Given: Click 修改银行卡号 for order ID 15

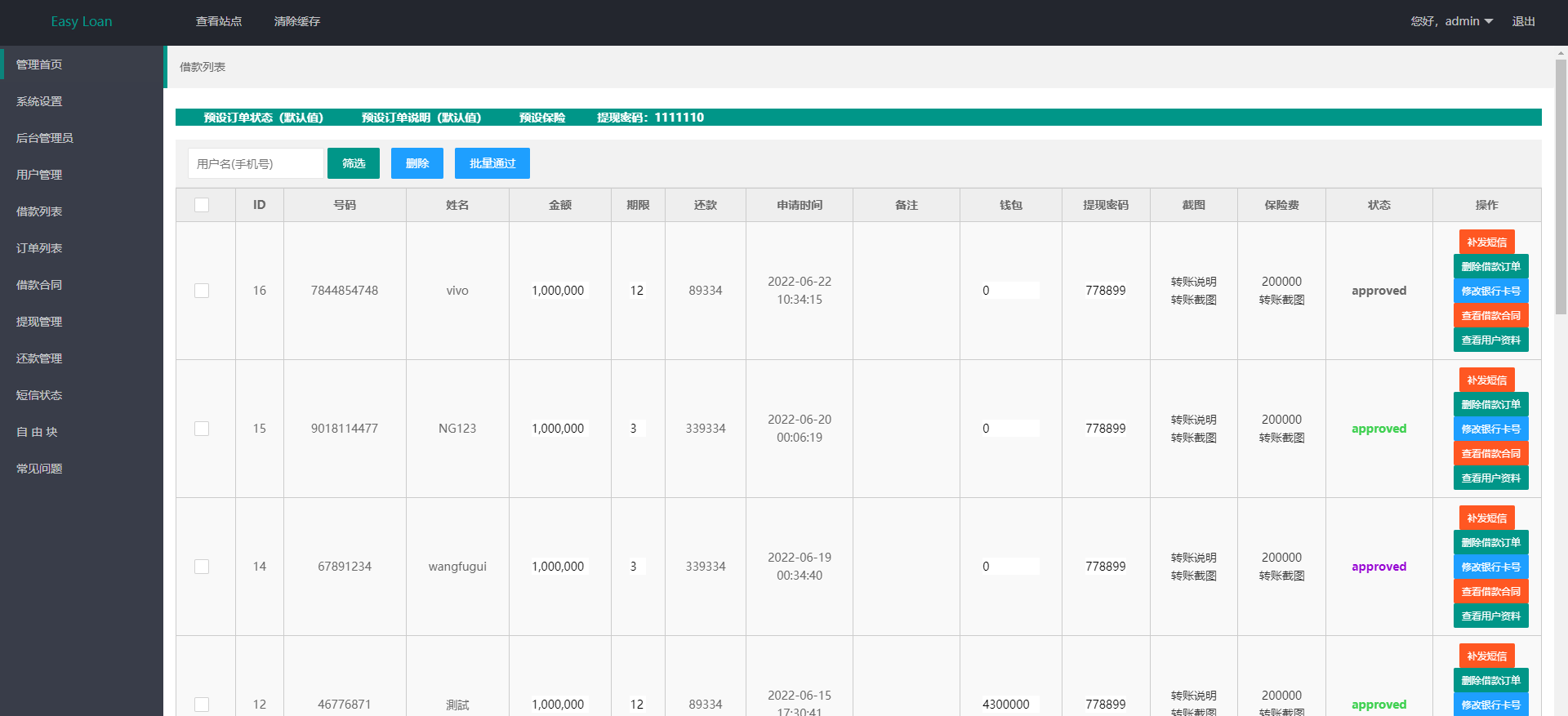Looking at the screenshot, I should click(x=1490, y=429).
